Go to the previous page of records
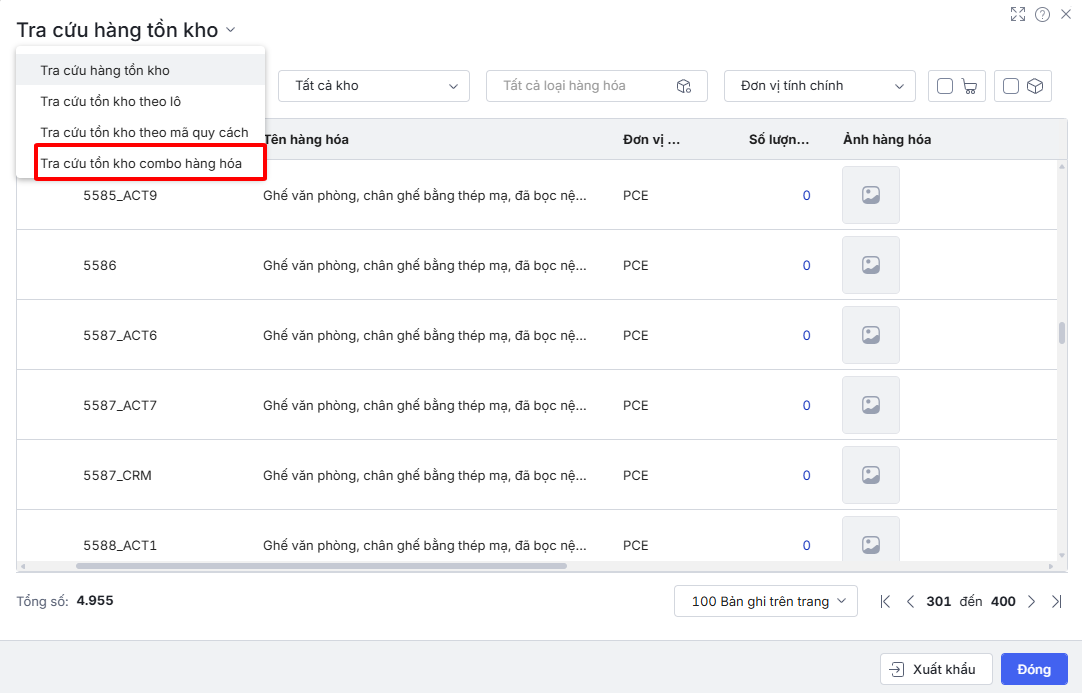This screenshot has height=693, width=1082. [x=910, y=601]
